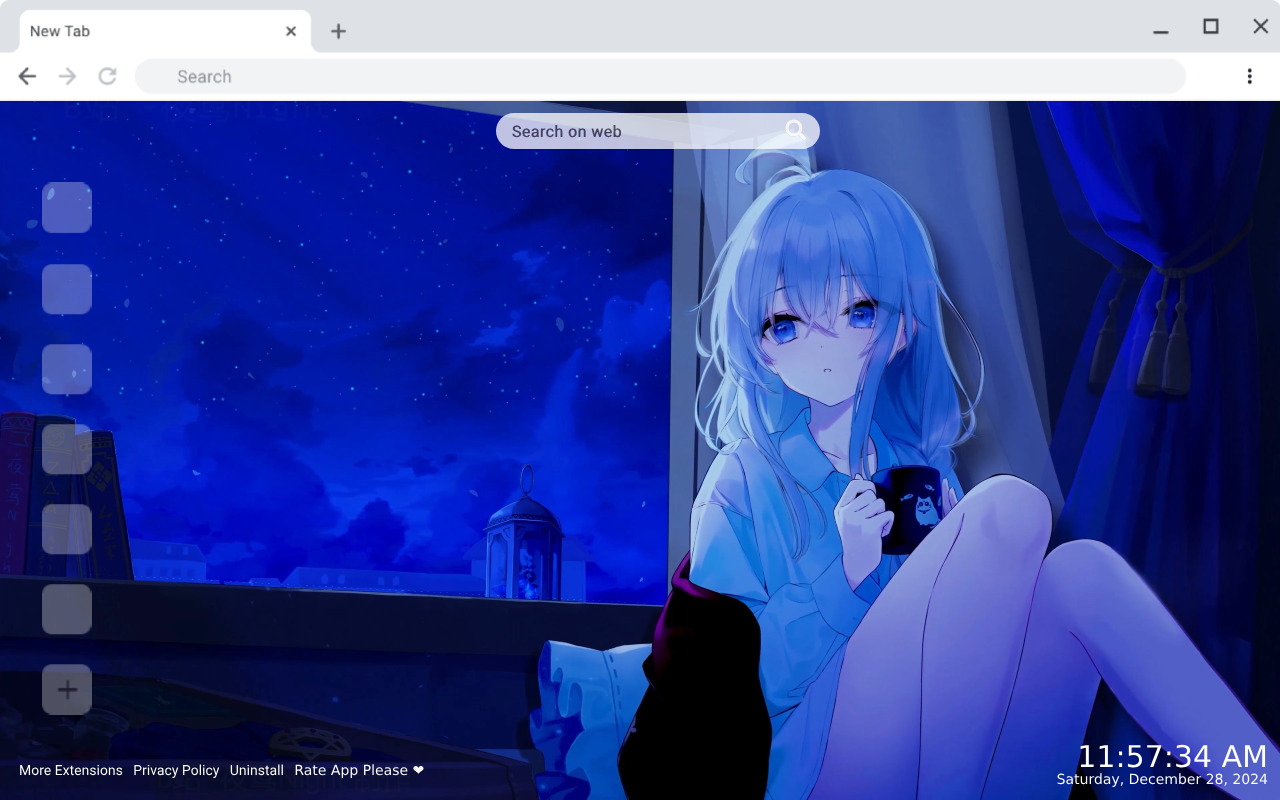Reload the current page
The height and width of the screenshot is (800, 1280).
tap(107, 76)
